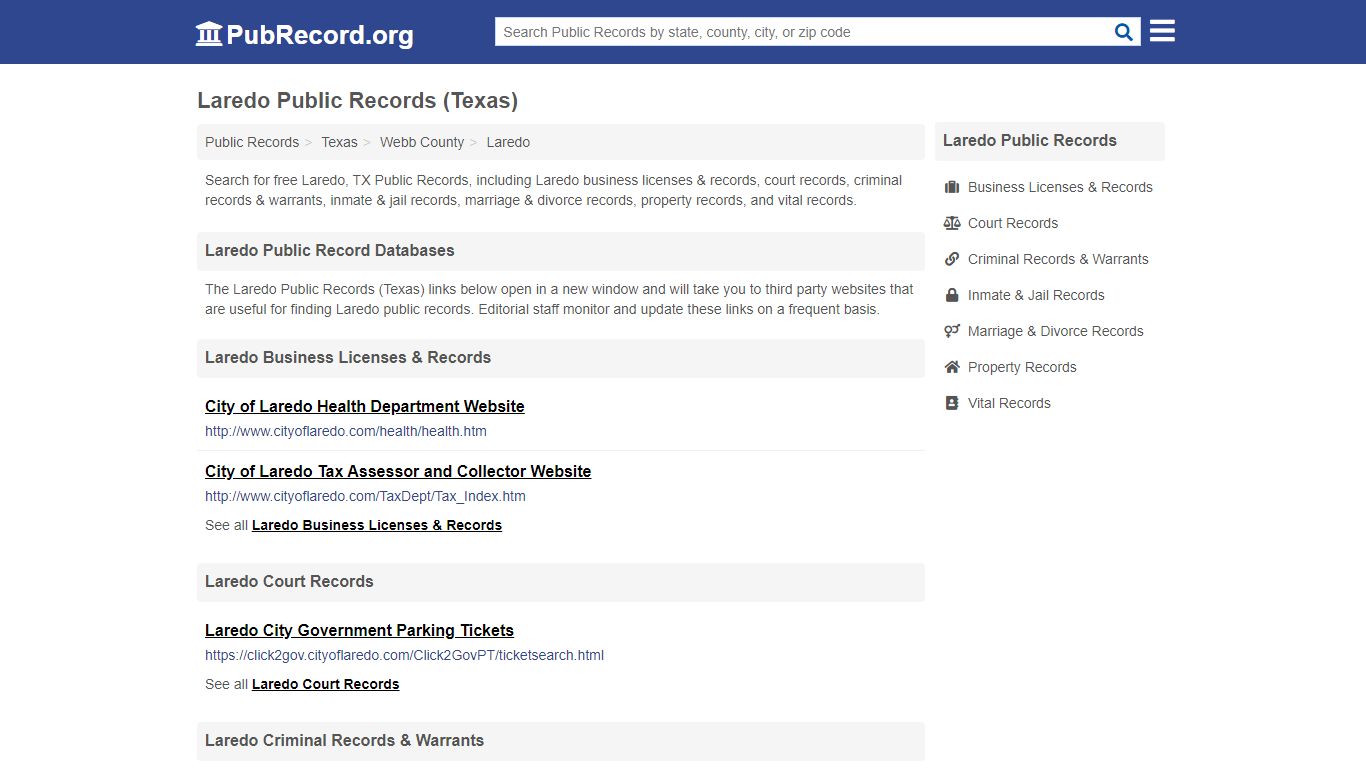Open Marriage & Divorce Records in sidebar

point(1055,331)
